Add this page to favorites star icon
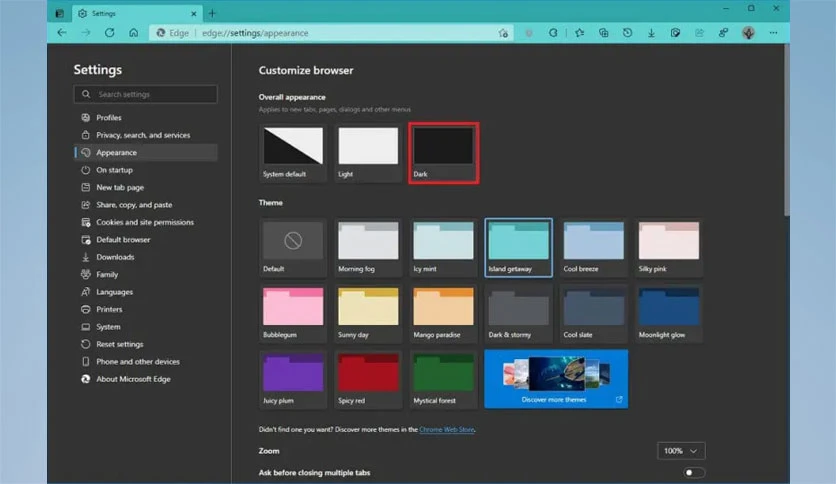The image size is (836, 484). [x=503, y=33]
